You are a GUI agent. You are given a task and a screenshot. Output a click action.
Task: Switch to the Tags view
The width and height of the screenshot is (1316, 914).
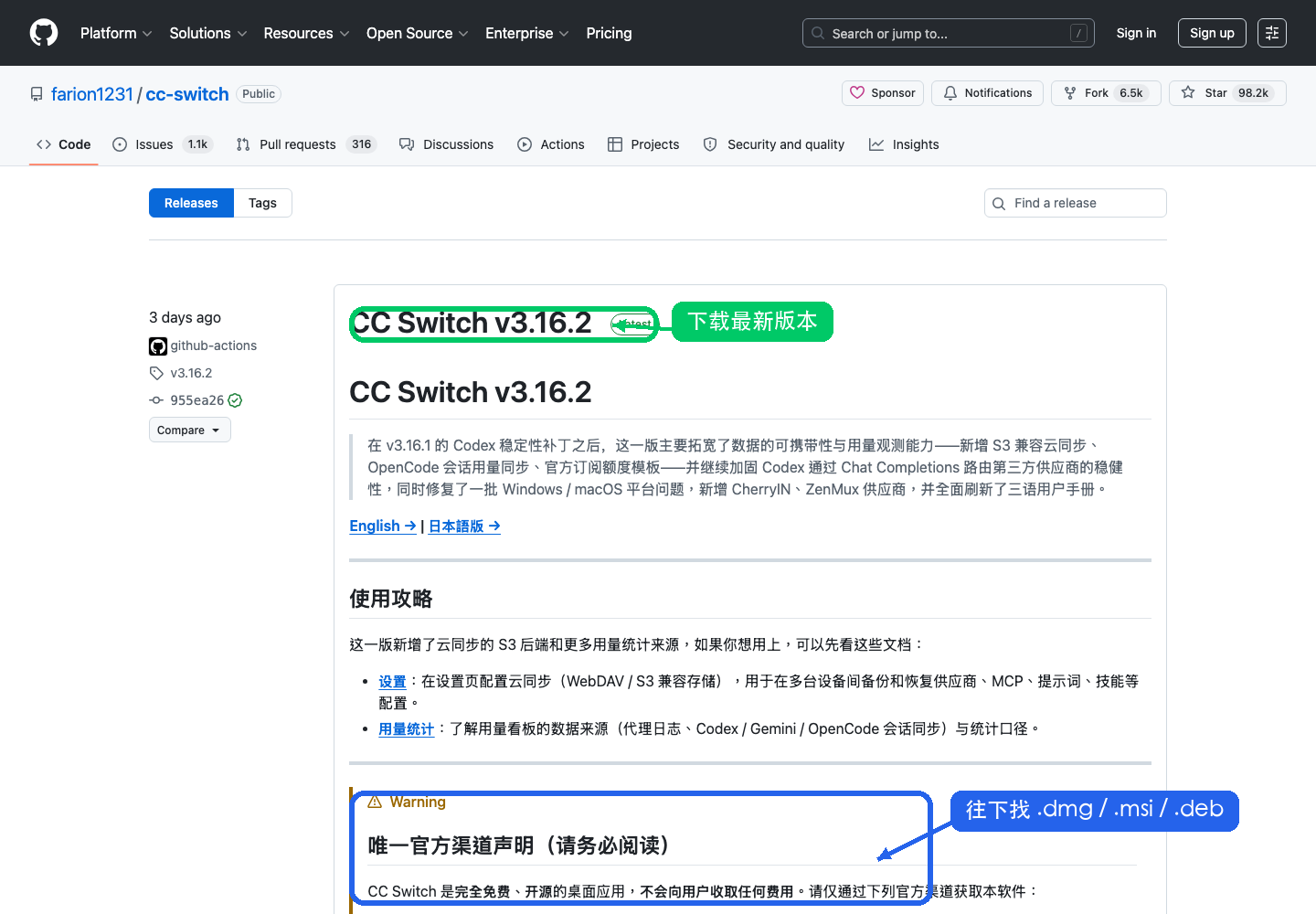[x=262, y=203]
